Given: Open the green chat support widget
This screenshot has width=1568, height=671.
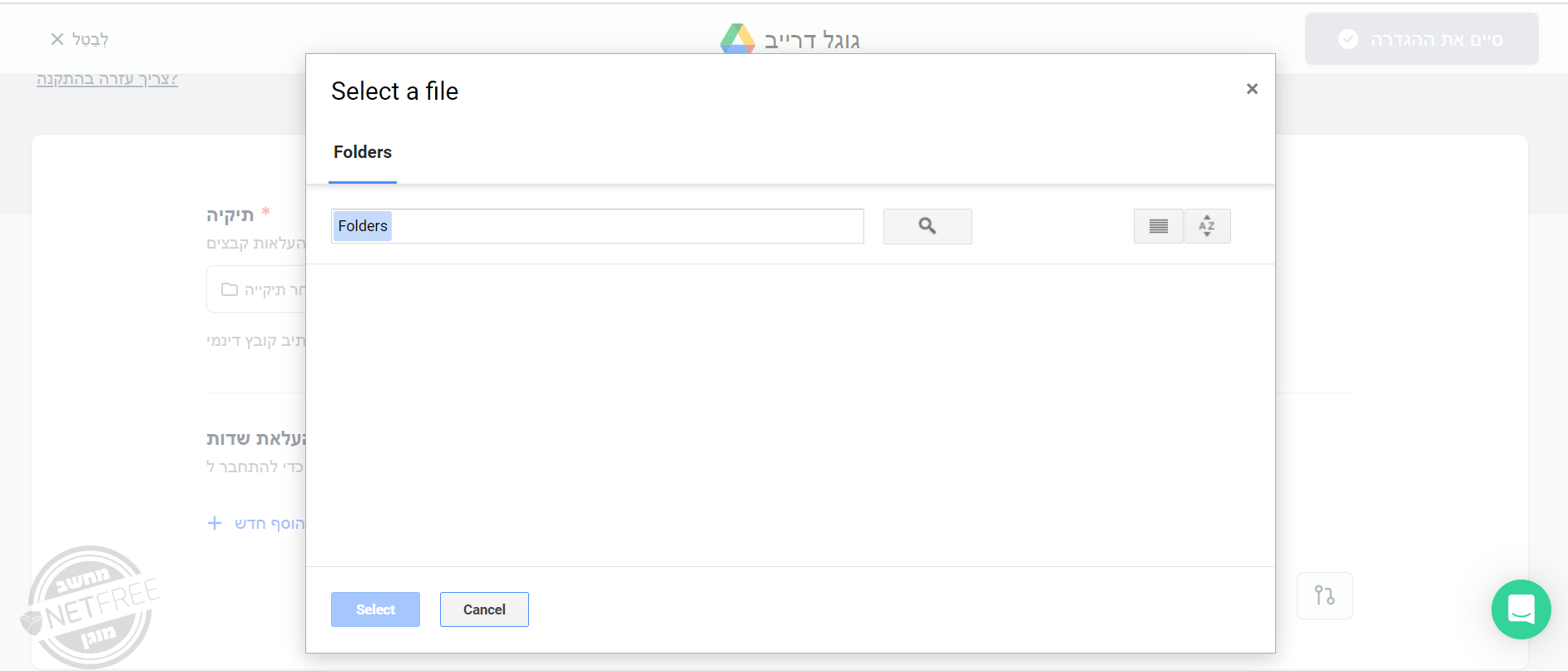Looking at the screenshot, I should 1521,609.
